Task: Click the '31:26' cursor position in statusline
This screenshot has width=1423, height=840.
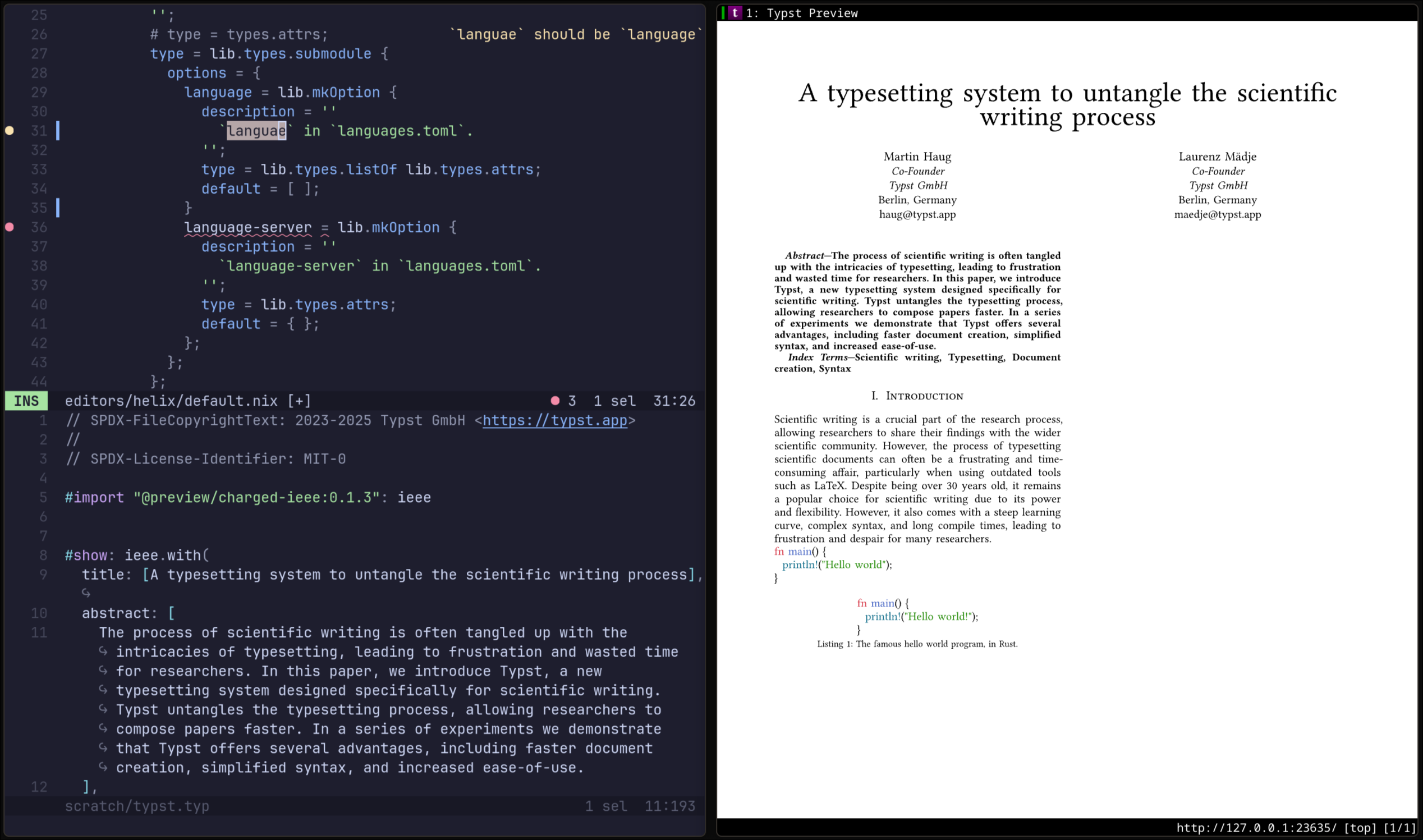Action: [674, 401]
